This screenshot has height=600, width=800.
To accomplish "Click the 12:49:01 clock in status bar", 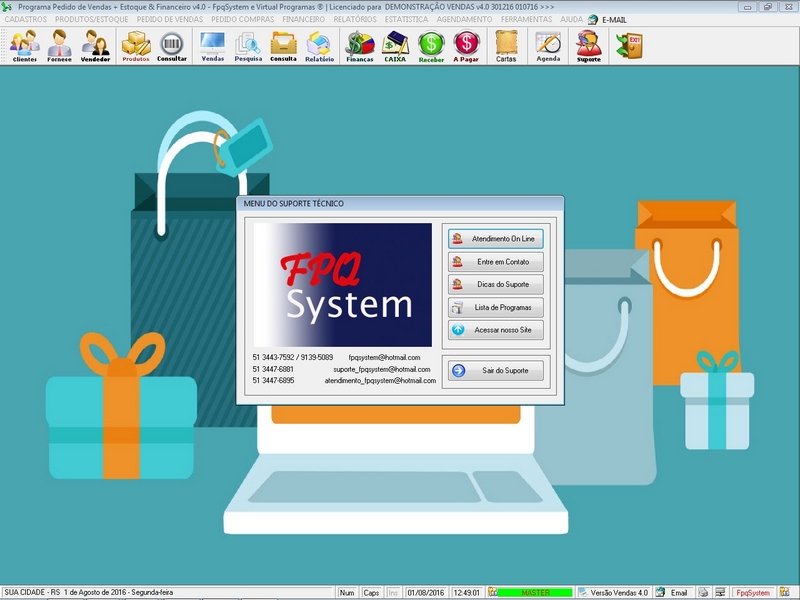I will point(467,592).
